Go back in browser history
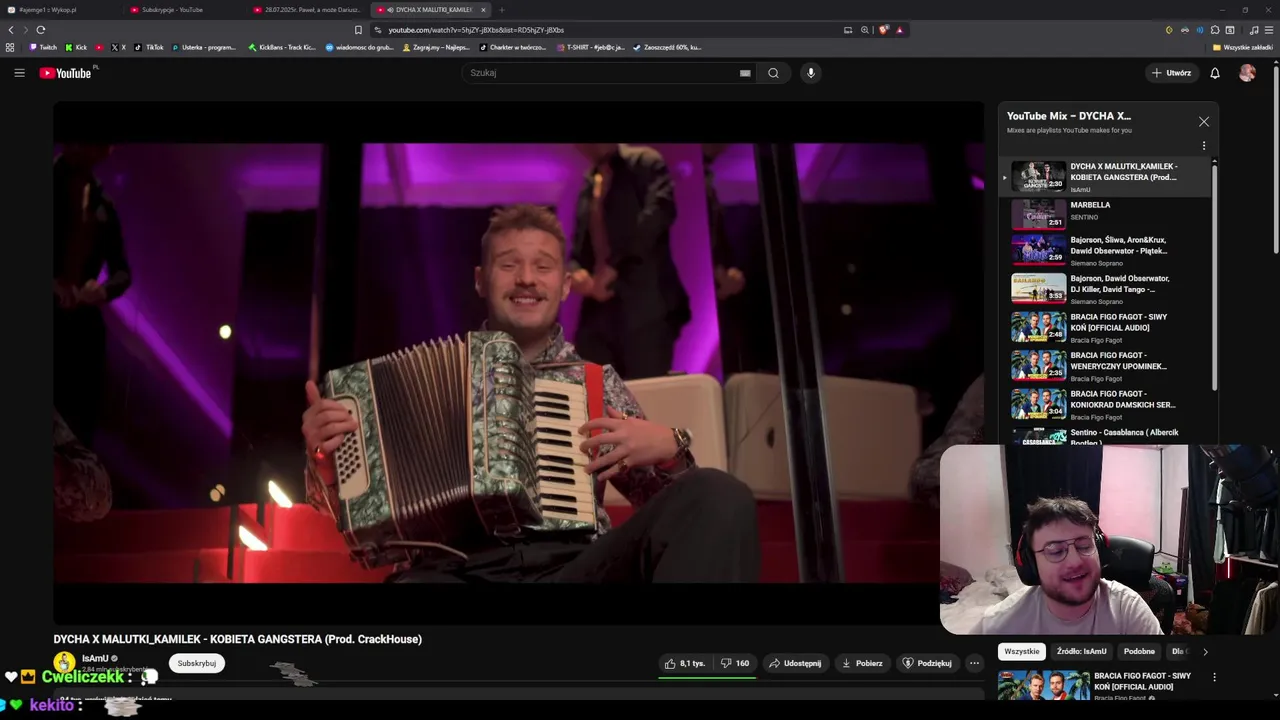Screen dimensions: 1280x720 pos(11,30)
